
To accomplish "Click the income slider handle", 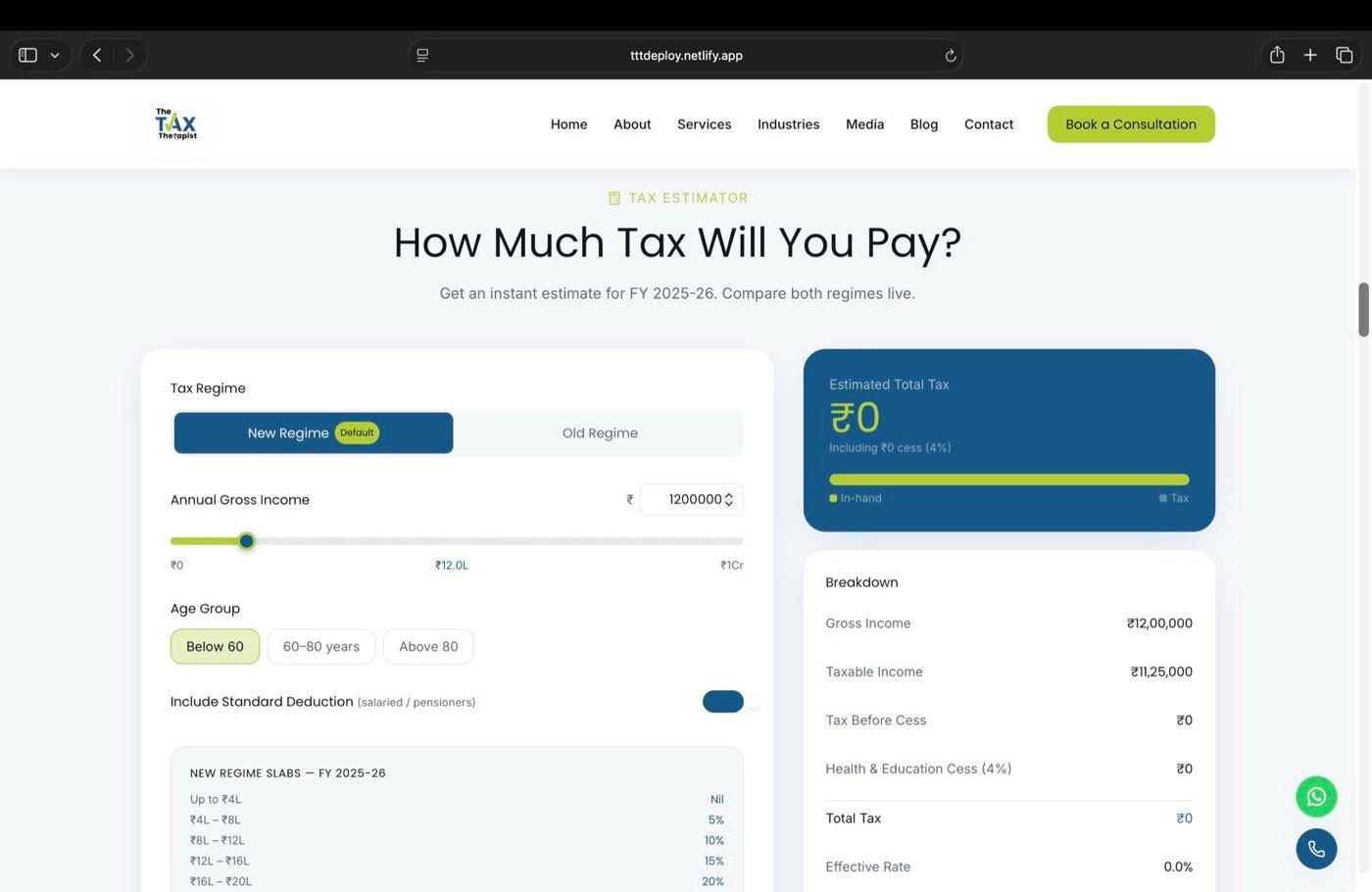I will pos(247,541).
